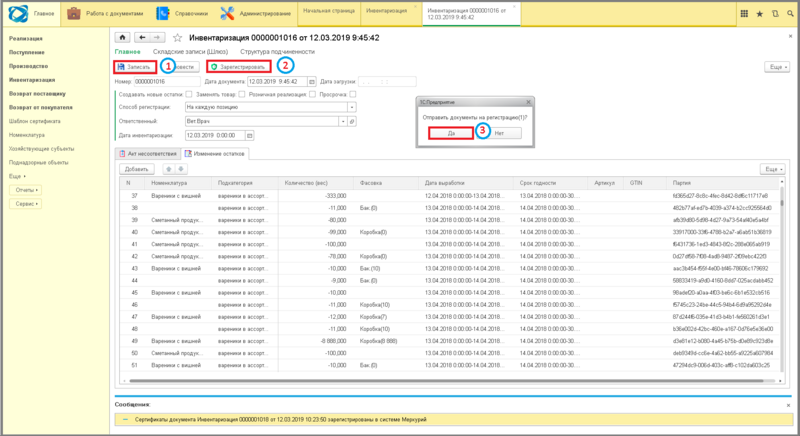Open the Акт несоответствия tab

pyautogui.click(x=148, y=153)
